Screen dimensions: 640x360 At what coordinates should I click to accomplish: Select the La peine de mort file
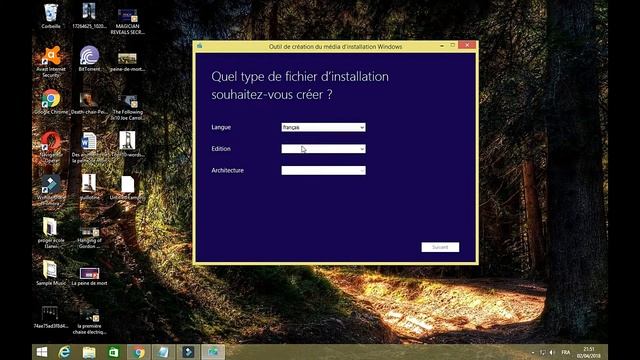click(89, 276)
